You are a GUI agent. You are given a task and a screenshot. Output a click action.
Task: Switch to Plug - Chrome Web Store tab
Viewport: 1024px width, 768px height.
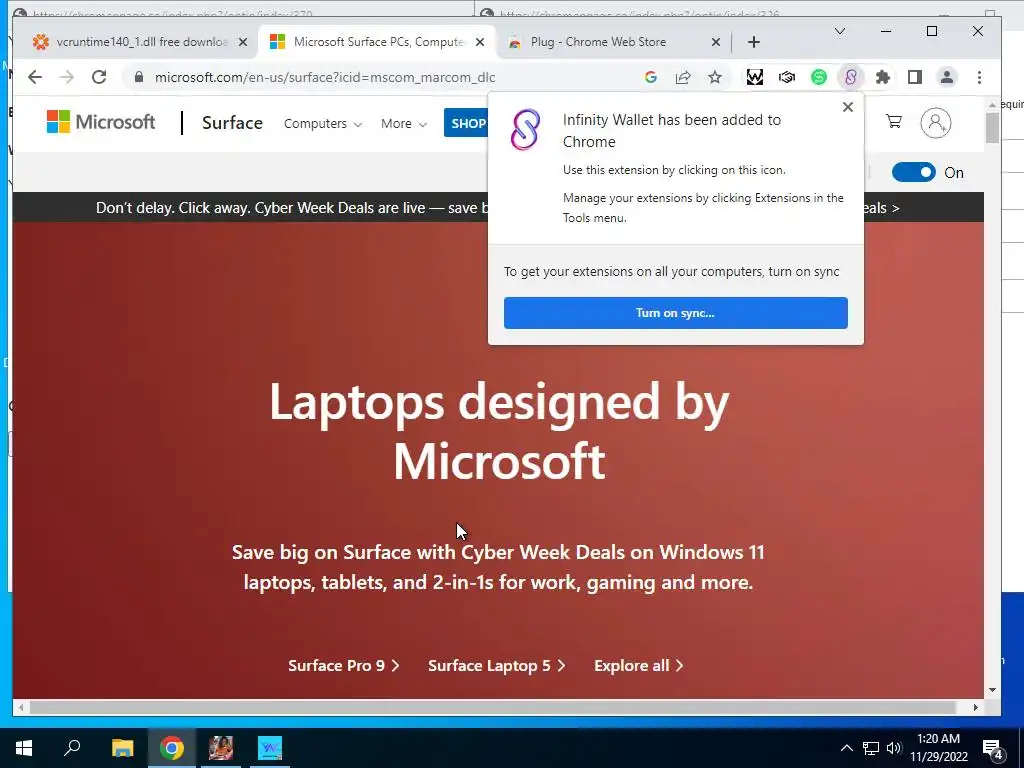pos(598,42)
